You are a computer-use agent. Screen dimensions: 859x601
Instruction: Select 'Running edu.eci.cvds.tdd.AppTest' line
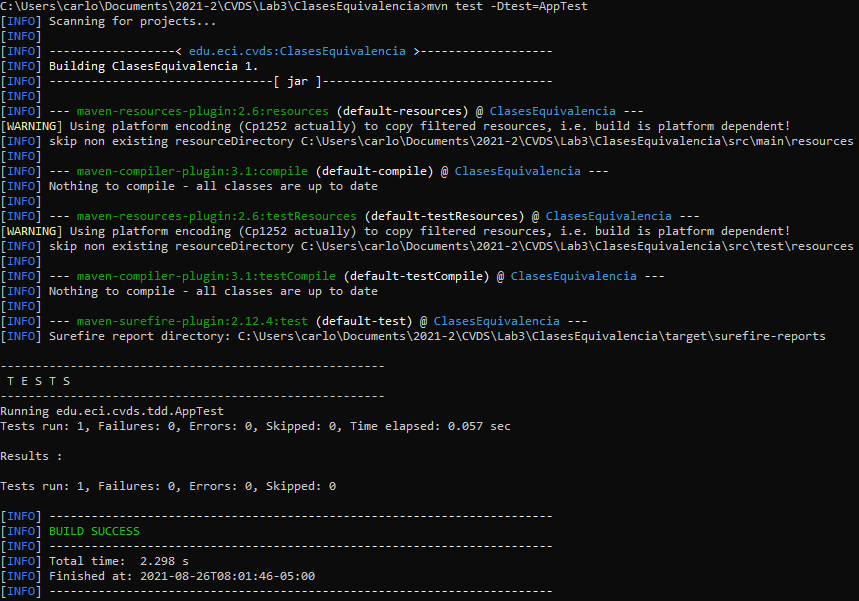[x=112, y=411]
